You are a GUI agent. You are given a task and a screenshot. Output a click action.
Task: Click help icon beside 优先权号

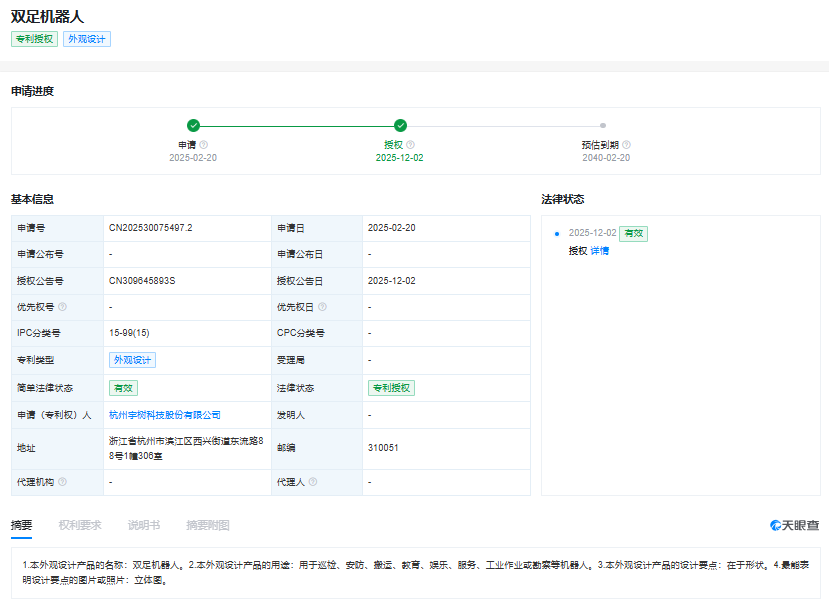click(x=63, y=307)
